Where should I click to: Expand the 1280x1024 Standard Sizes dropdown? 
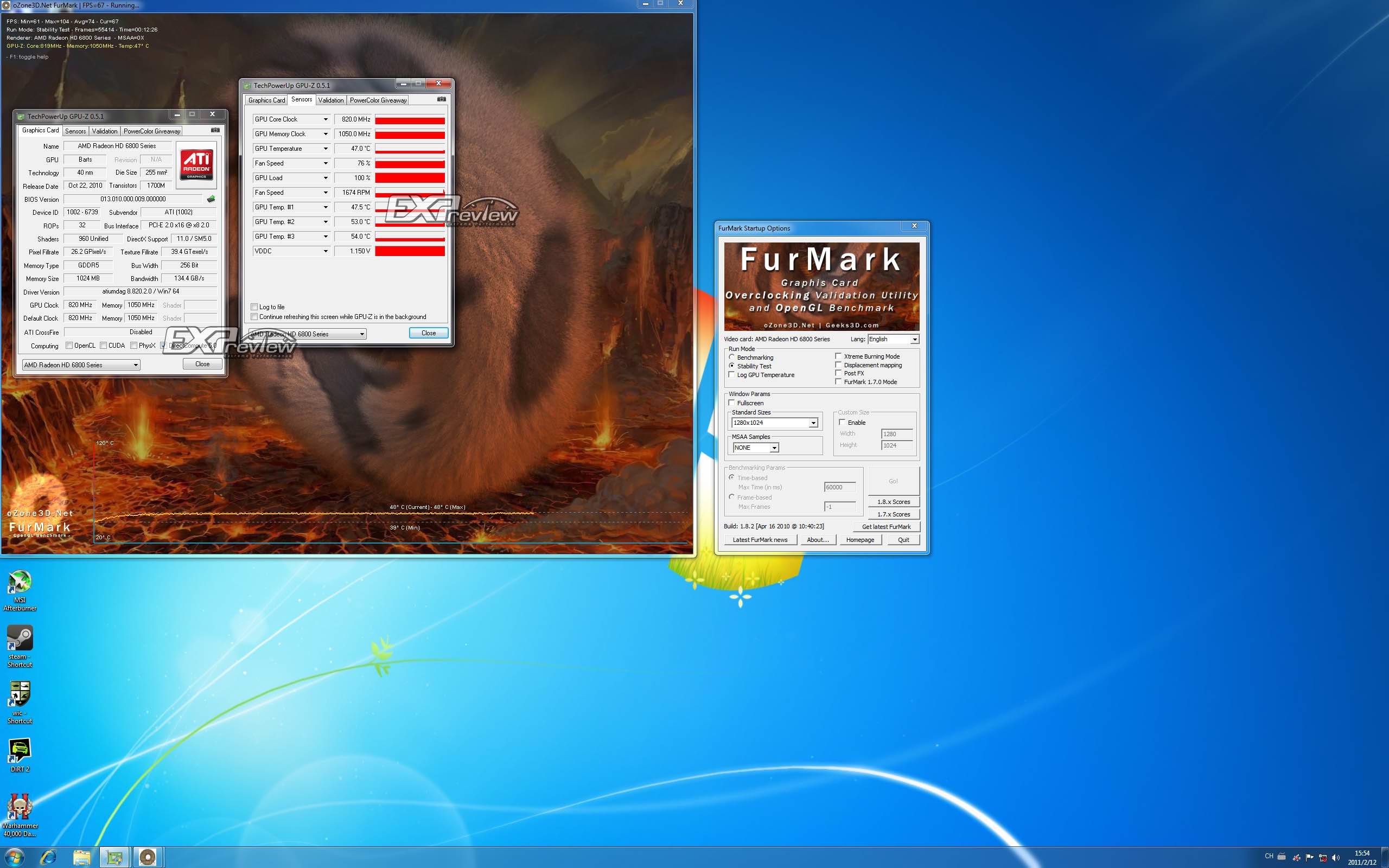click(813, 423)
